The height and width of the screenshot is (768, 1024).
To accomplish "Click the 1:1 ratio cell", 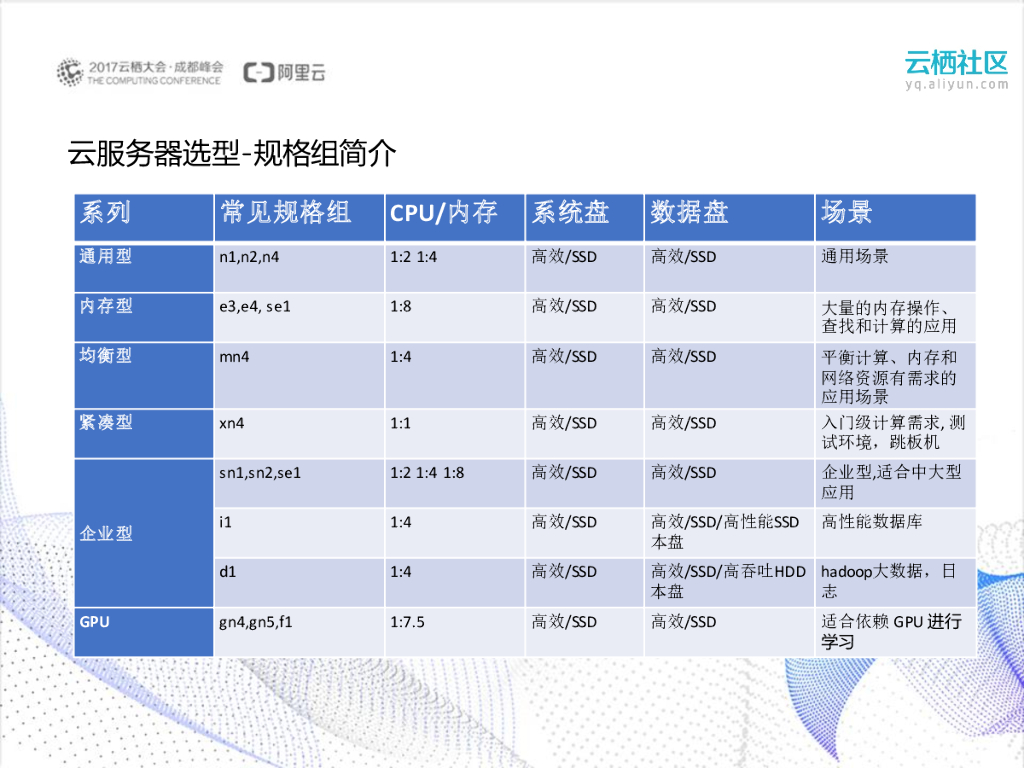I will [455, 434].
